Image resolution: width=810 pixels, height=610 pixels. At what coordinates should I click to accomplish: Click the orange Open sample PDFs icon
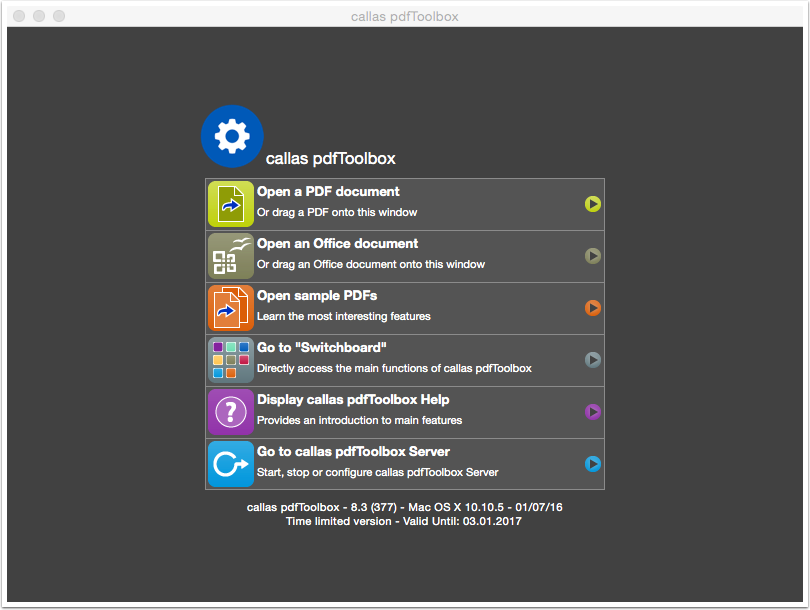pyautogui.click(x=230, y=308)
